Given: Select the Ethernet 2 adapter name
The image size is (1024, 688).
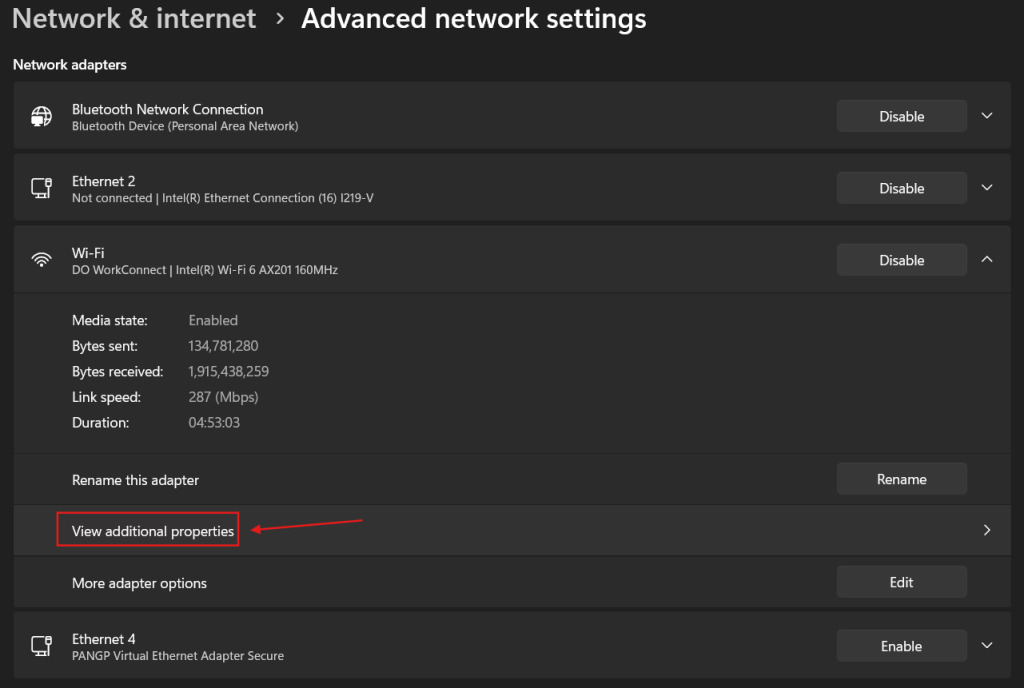Looking at the screenshot, I should [x=103, y=181].
